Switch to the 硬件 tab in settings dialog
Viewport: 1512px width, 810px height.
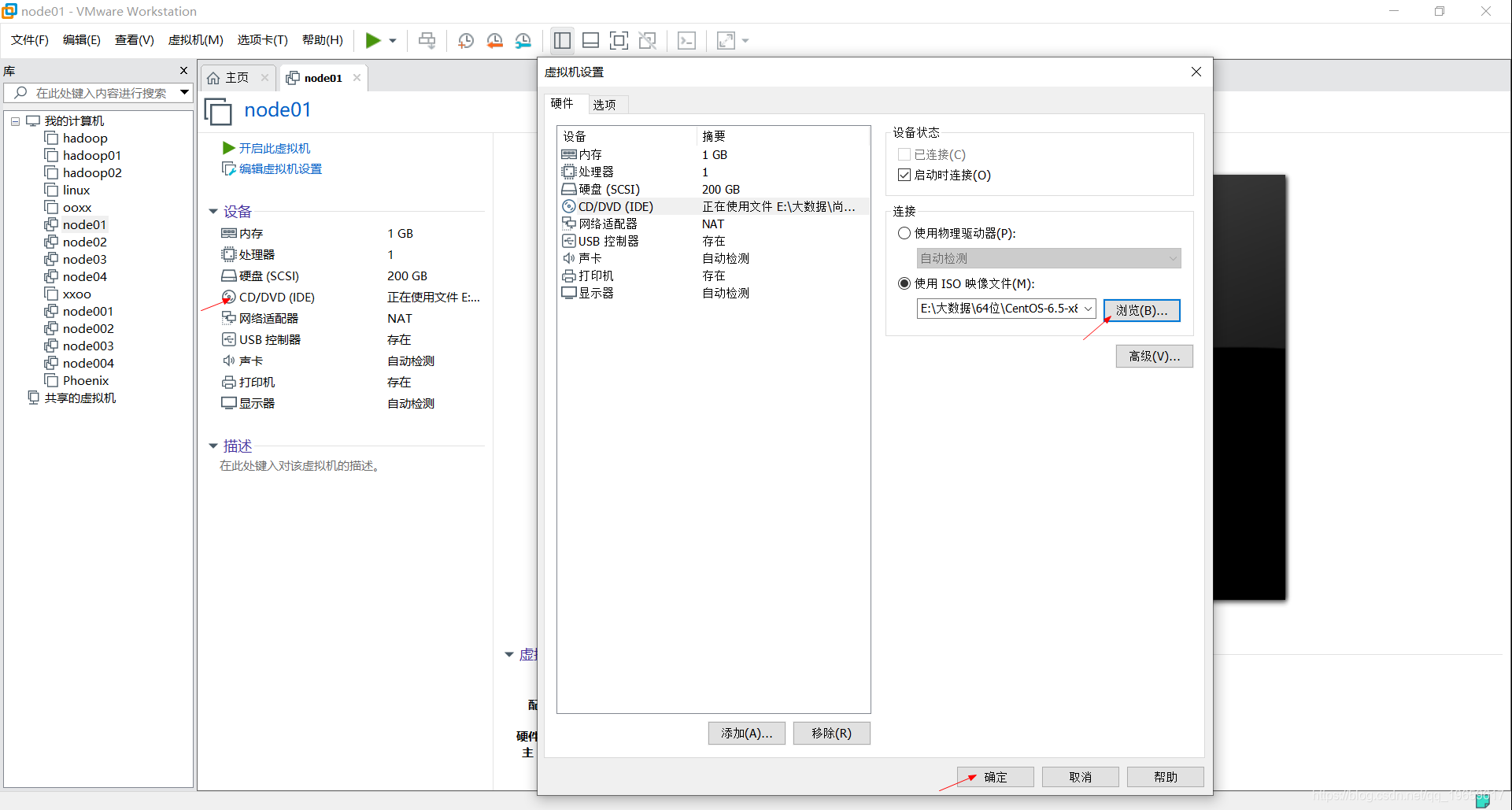coord(562,104)
